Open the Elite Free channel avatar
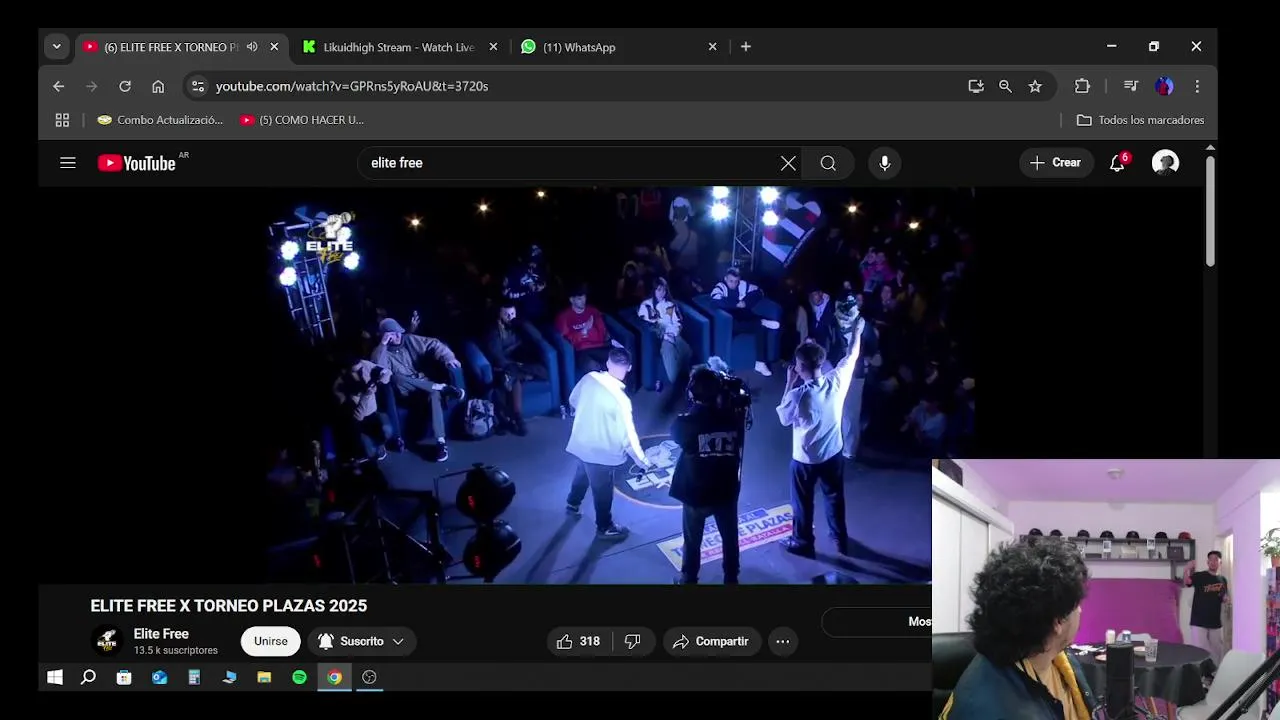Screen dimensions: 1280x720 [x=106, y=641]
